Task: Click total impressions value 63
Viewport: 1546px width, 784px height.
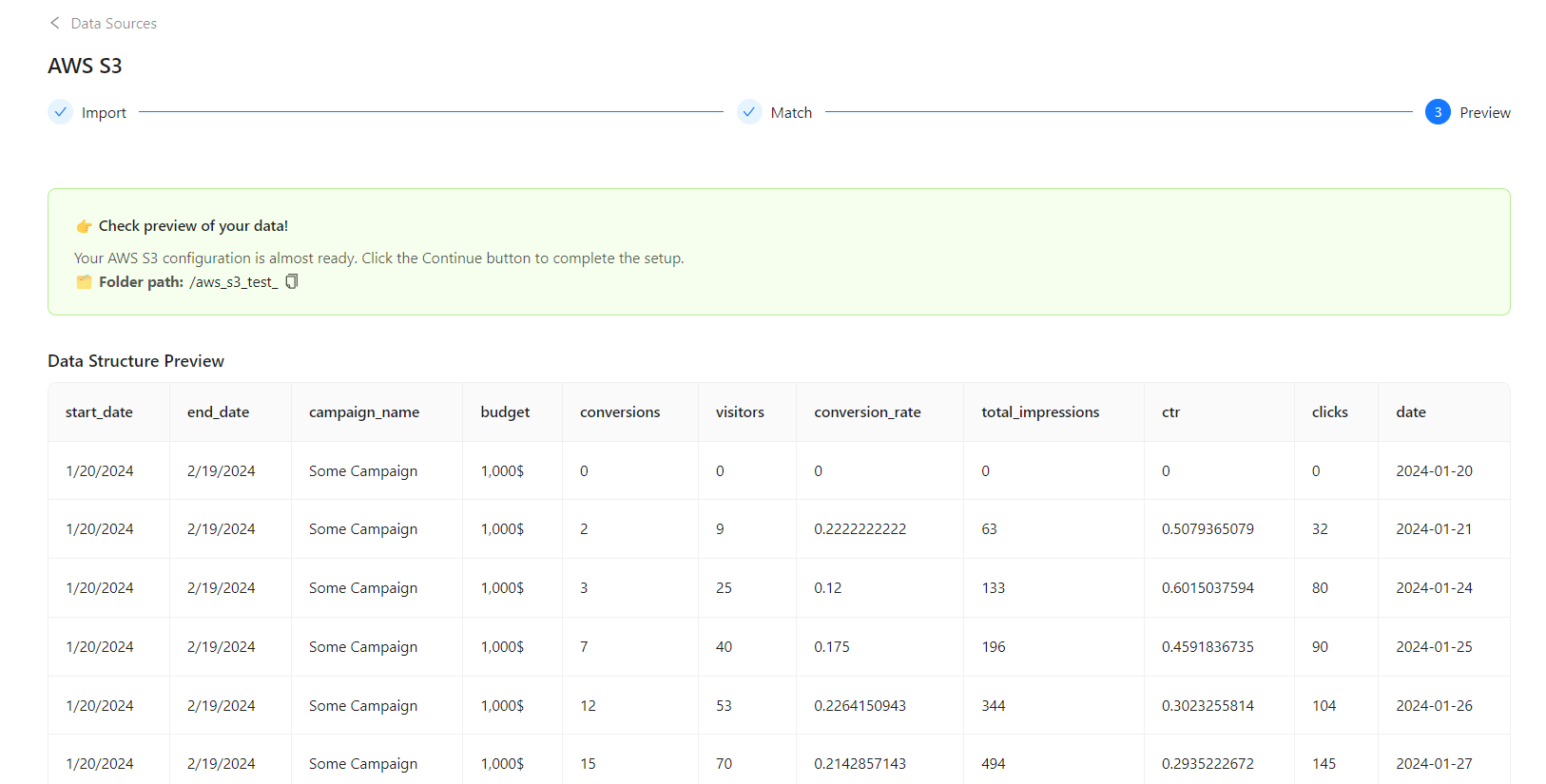Action: coord(989,529)
